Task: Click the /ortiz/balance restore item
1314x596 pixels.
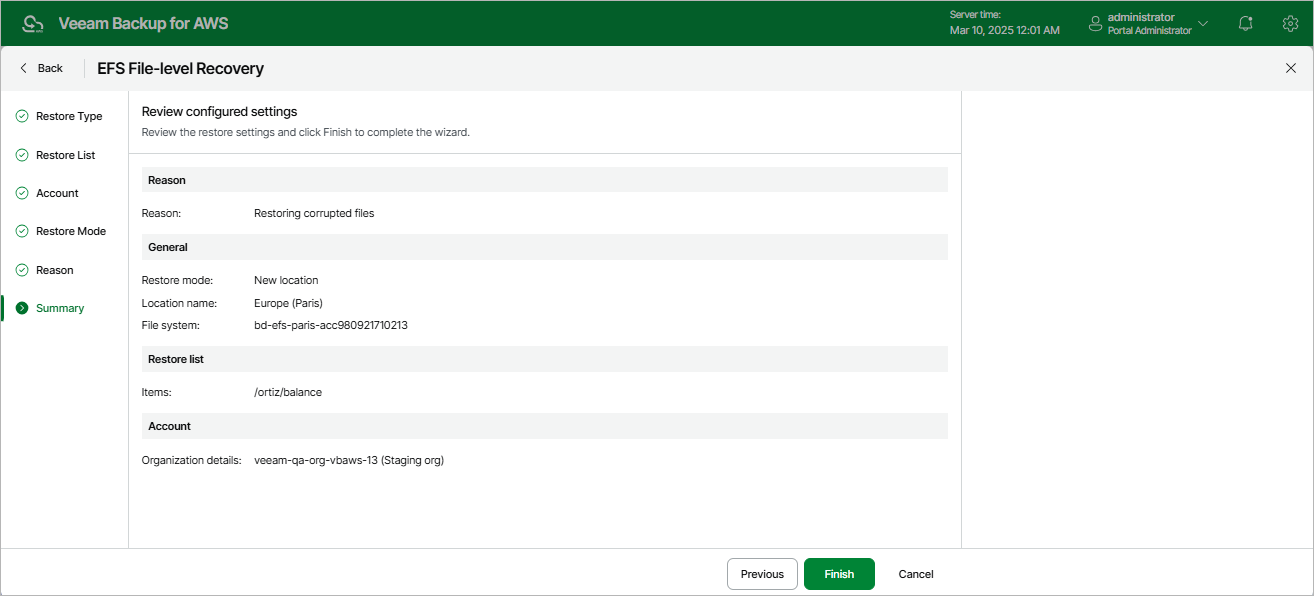Action: point(288,392)
